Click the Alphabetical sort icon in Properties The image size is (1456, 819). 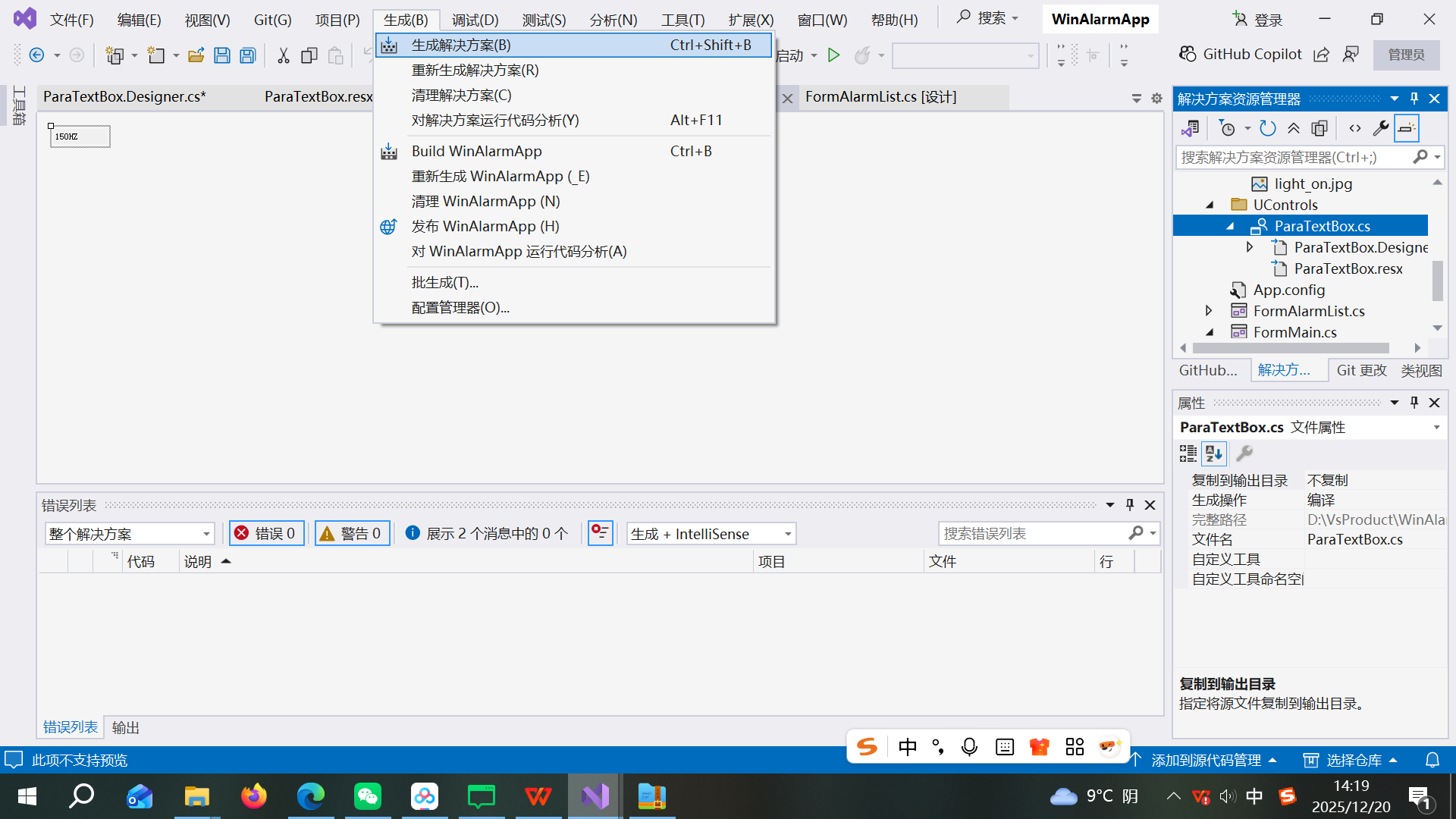pos(1213,453)
